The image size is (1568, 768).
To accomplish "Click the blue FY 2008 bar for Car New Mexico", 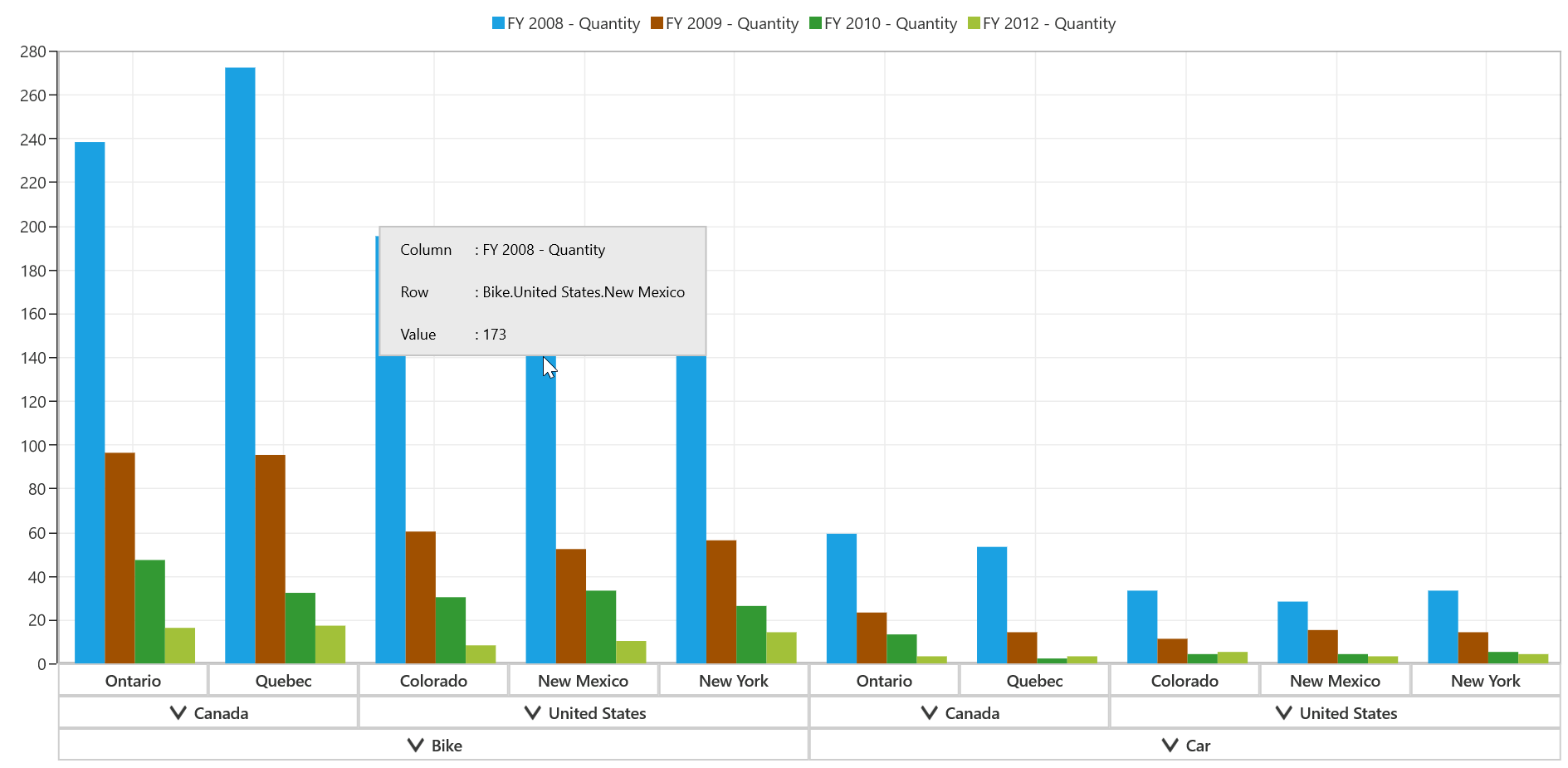I will tap(1292, 633).
